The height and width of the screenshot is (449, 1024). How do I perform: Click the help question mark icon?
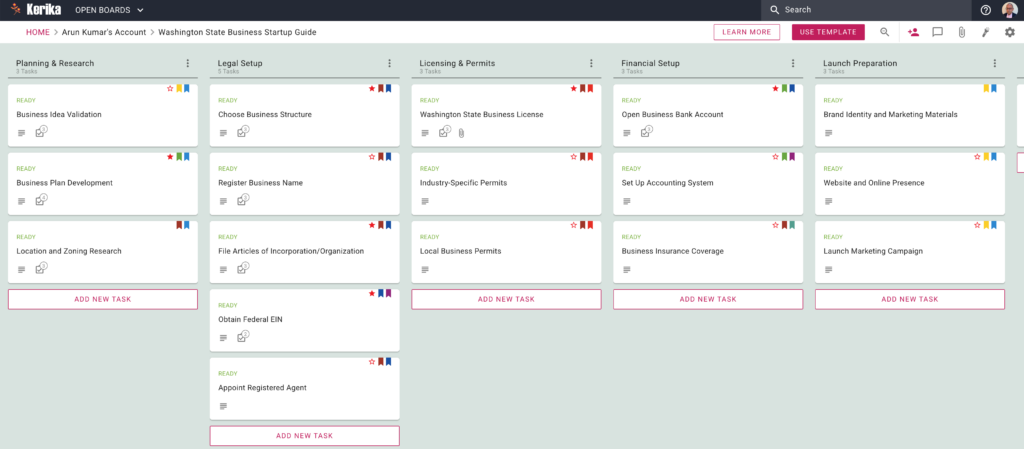click(x=985, y=10)
